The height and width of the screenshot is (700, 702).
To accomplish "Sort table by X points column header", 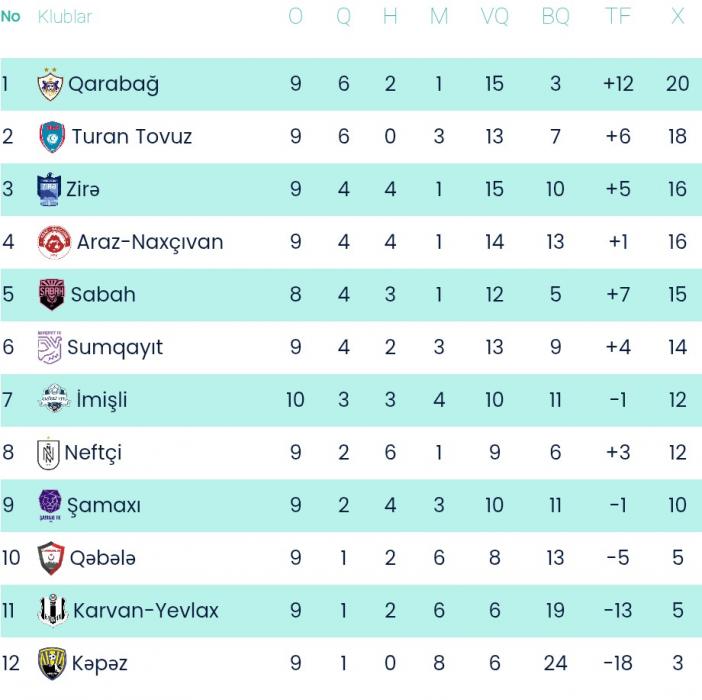I will pyautogui.click(x=677, y=17).
